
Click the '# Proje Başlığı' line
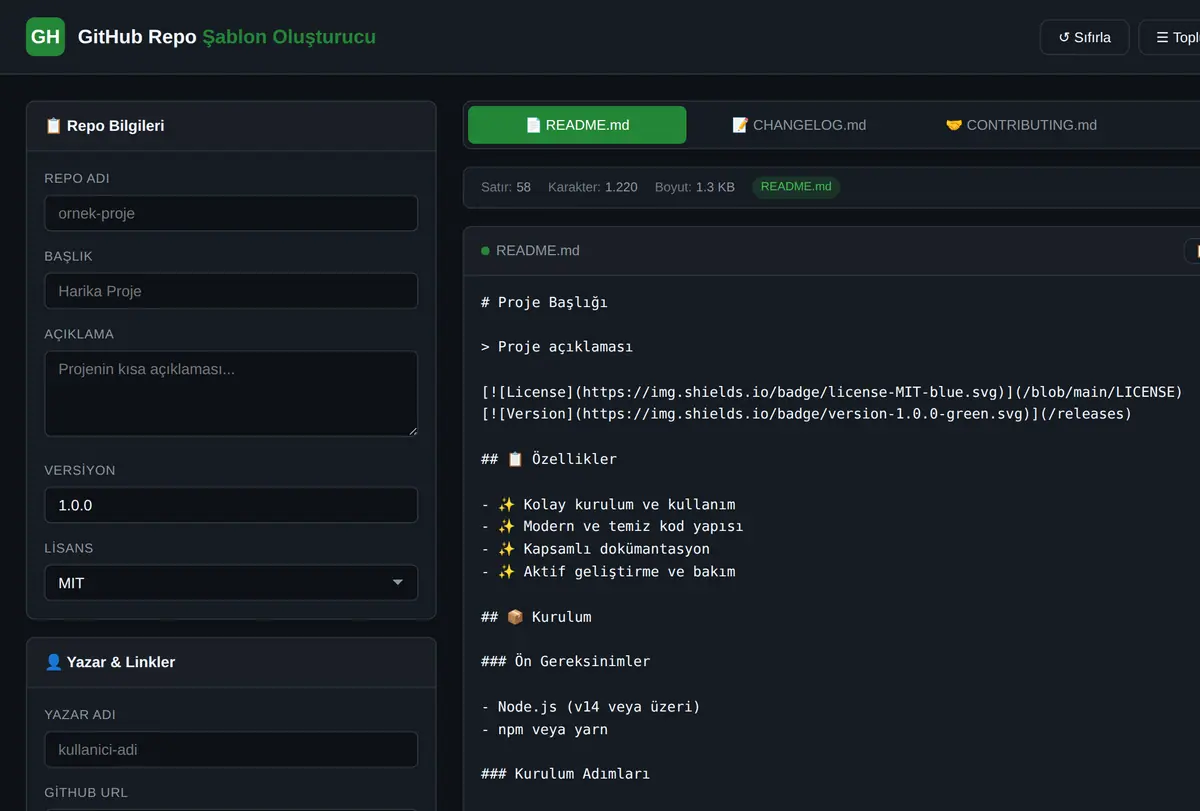544,302
